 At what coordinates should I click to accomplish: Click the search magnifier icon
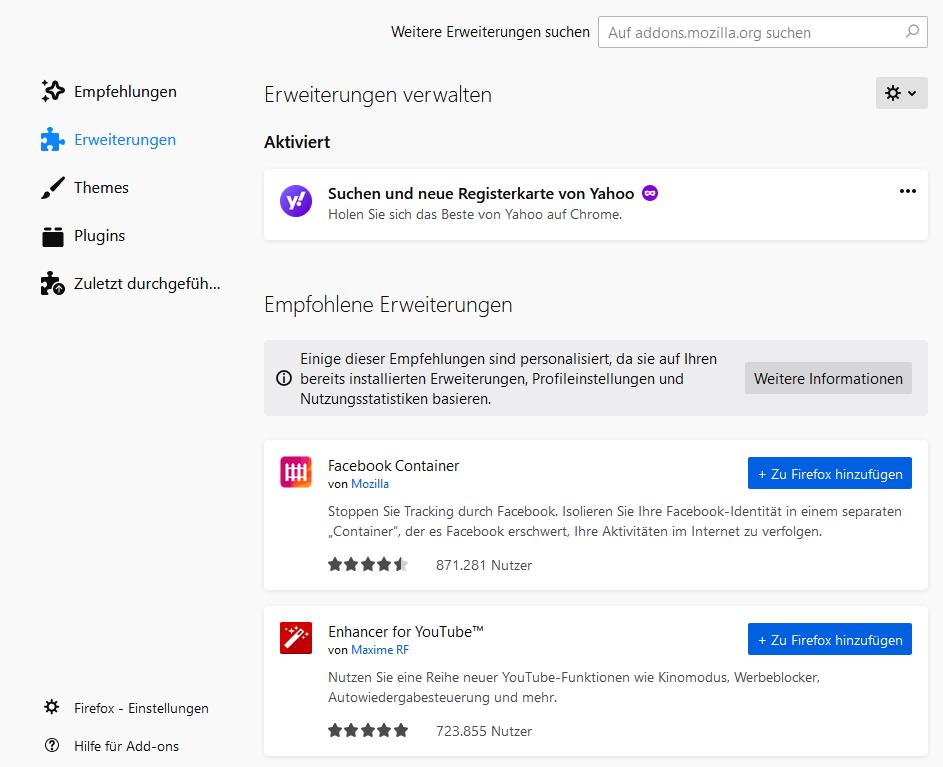[x=912, y=31]
